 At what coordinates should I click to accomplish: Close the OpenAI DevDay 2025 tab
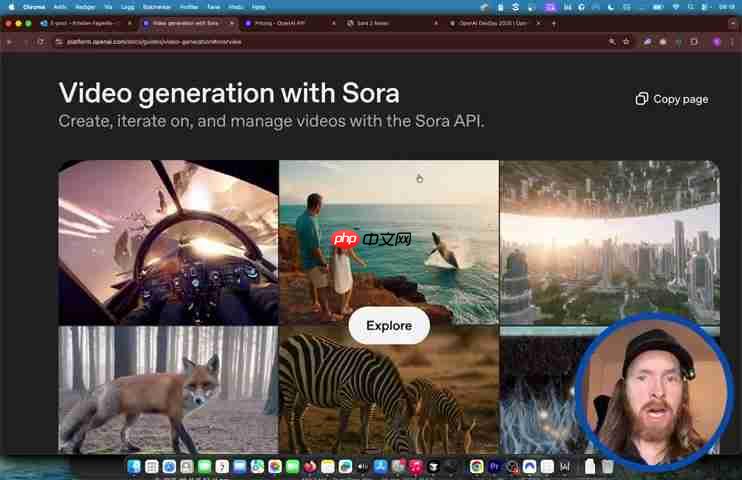[538, 23]
